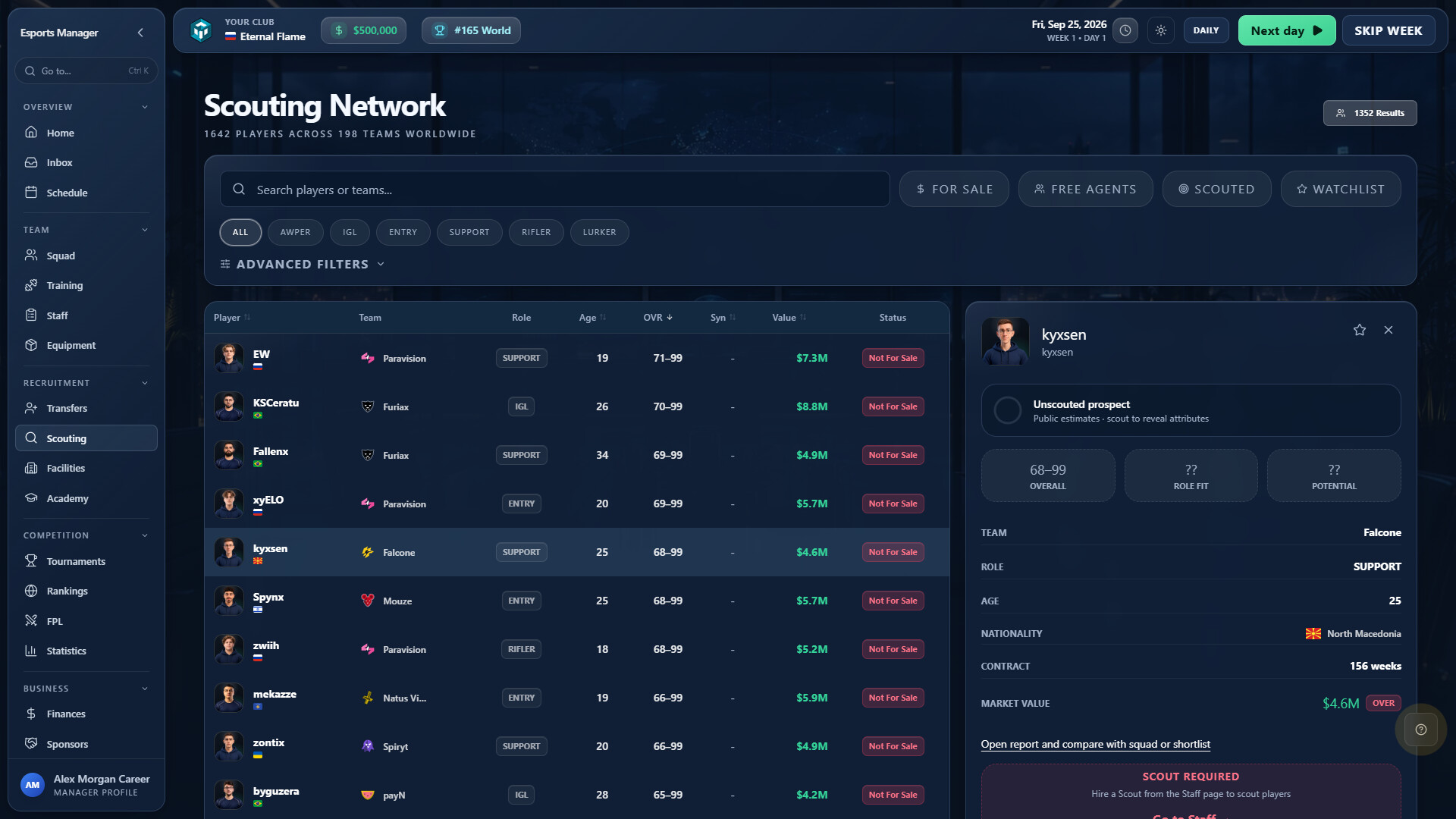
Task: Select the IGL role filter chip
Action: coord(350,232)
